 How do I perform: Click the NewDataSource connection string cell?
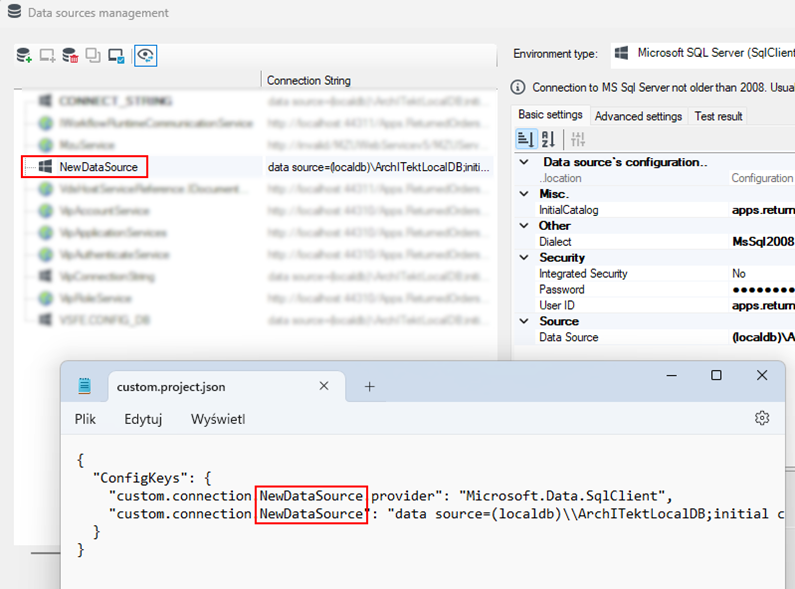tap(378, 167)
